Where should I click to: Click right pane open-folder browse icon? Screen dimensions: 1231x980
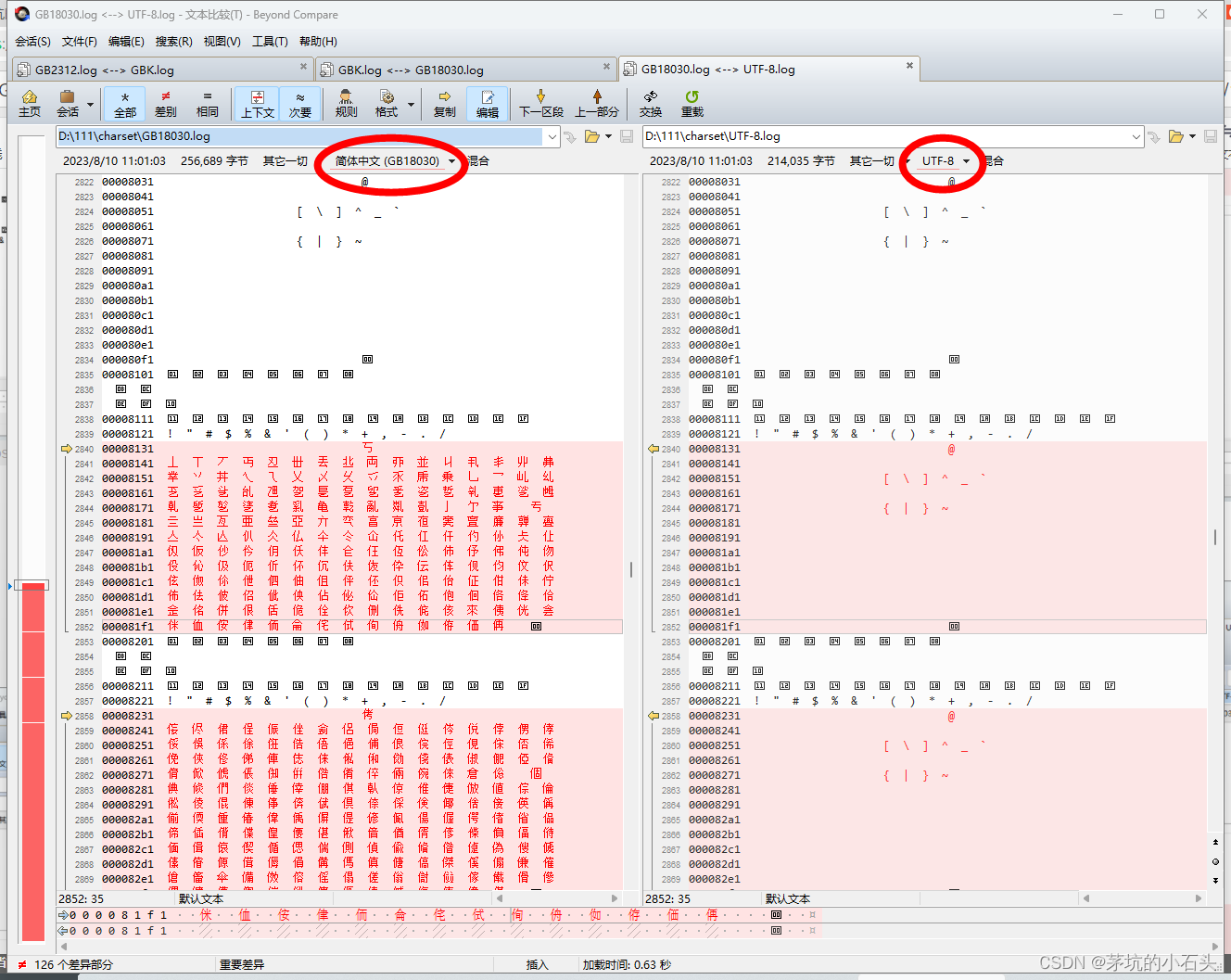click(x=1175, y=136)
